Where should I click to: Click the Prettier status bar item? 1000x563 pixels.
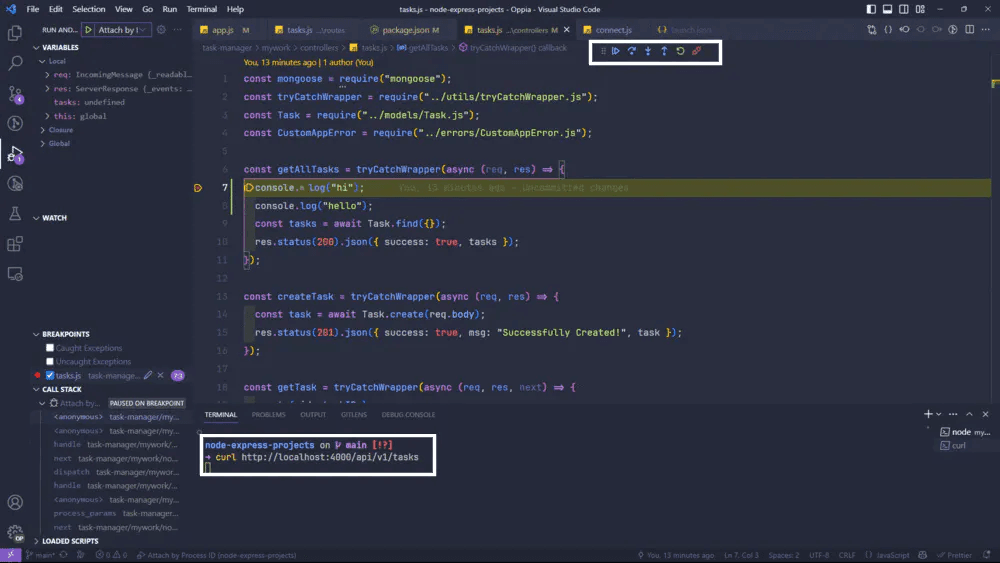point(955,555)
